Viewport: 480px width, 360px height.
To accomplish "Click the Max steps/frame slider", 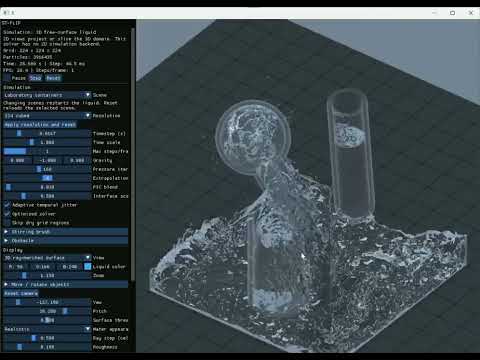I will tap(47, 151).
